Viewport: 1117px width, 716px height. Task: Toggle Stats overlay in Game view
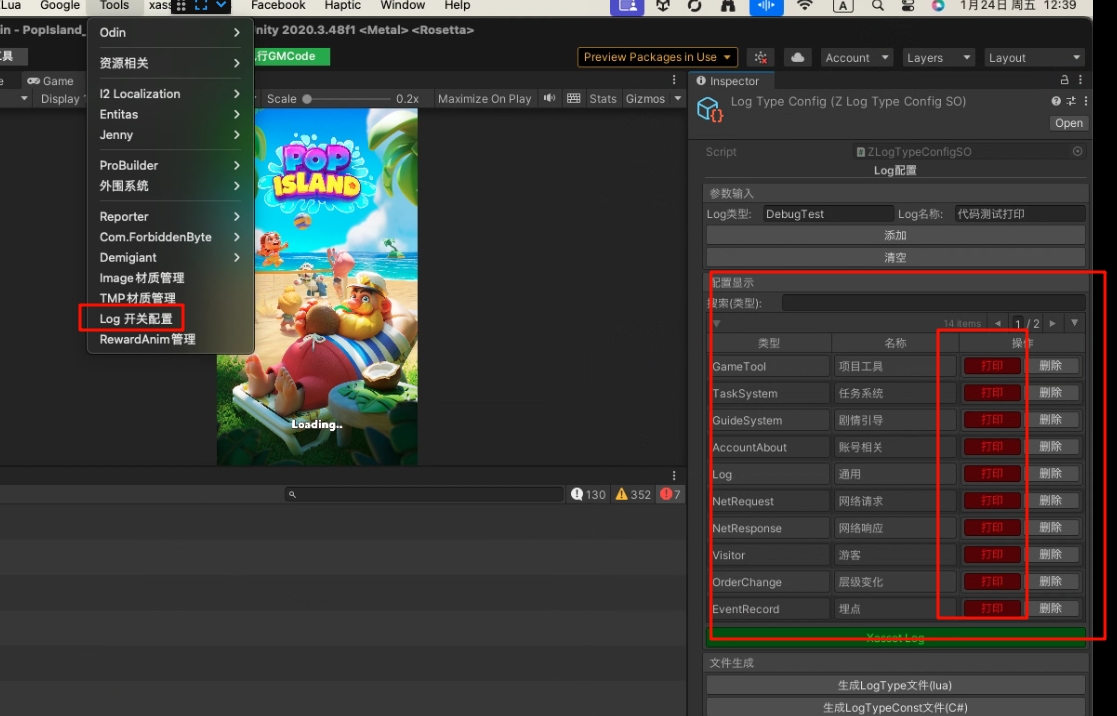click(x=603, y=98)
